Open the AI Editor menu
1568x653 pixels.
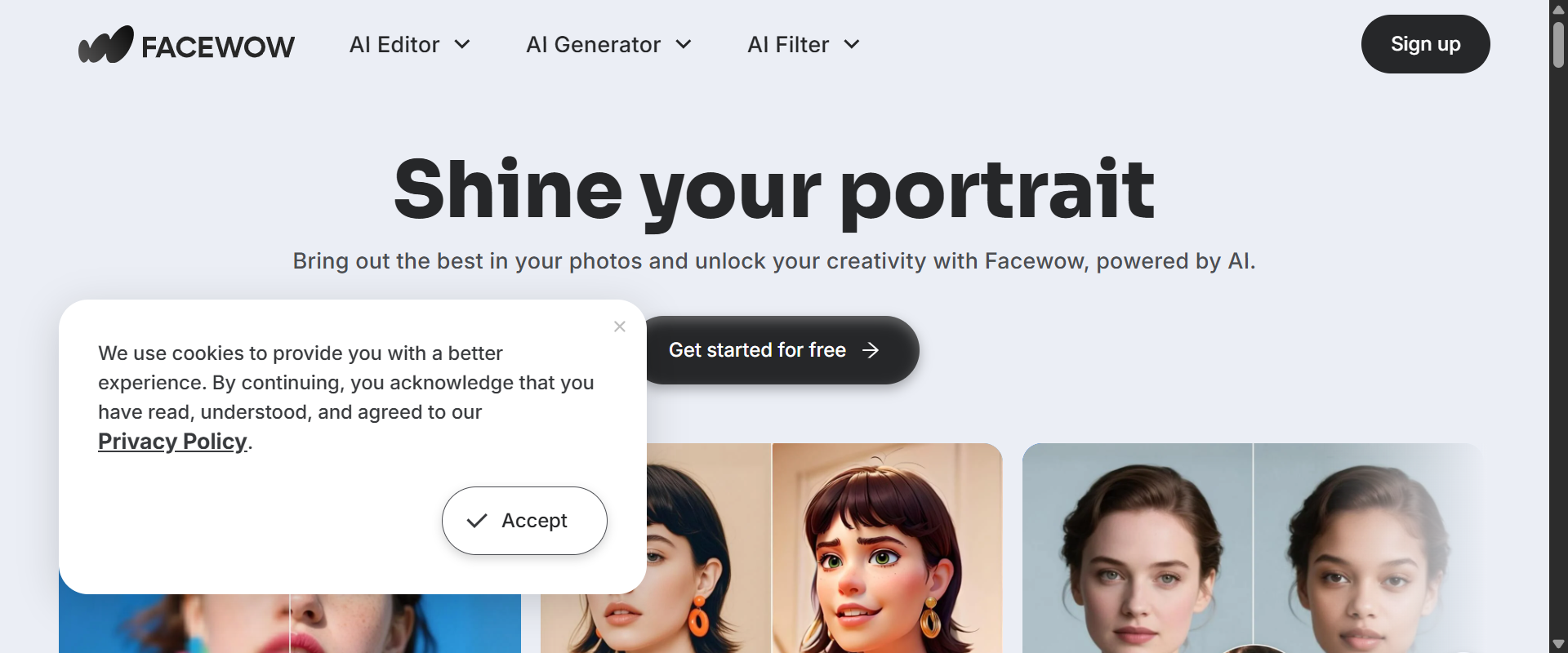tap(394, 45)
